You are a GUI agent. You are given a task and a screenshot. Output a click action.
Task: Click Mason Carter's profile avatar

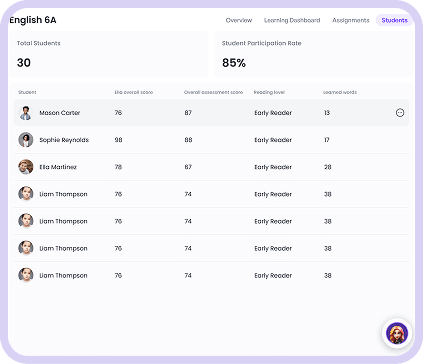pyautogui.click(x=26, y=113)
